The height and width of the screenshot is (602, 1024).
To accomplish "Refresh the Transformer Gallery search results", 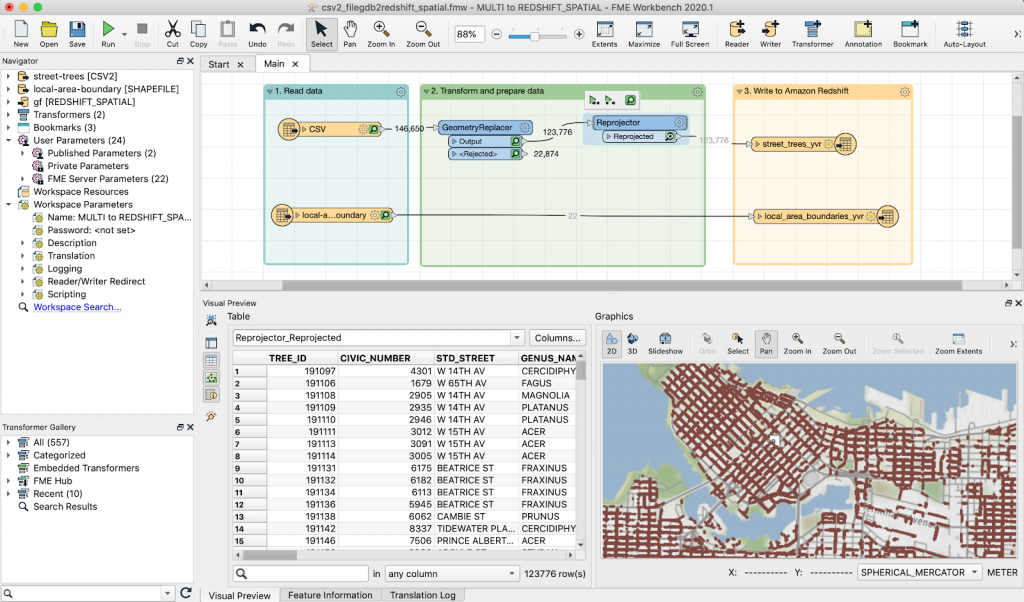I will tap(185, 593).
